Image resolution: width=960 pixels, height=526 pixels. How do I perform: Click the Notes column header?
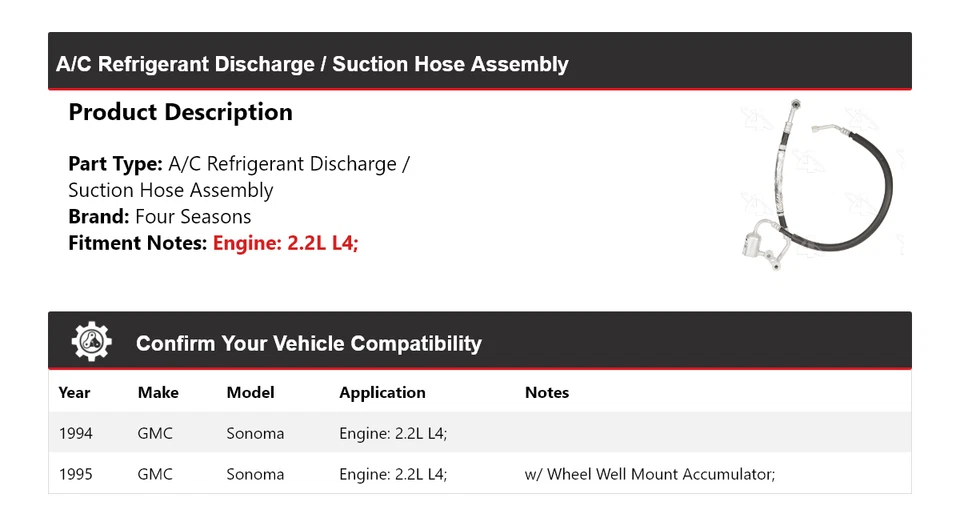(x=547, y=393)
